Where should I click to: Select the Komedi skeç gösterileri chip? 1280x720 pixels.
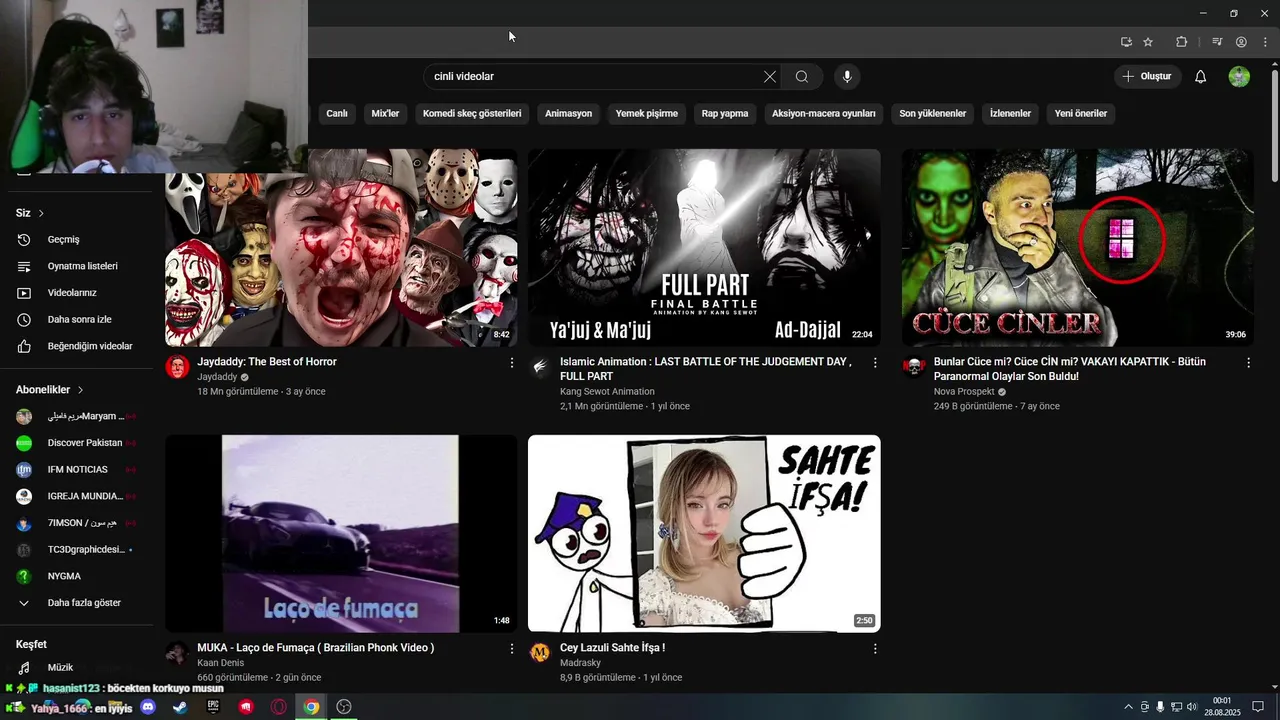[472, 114]
